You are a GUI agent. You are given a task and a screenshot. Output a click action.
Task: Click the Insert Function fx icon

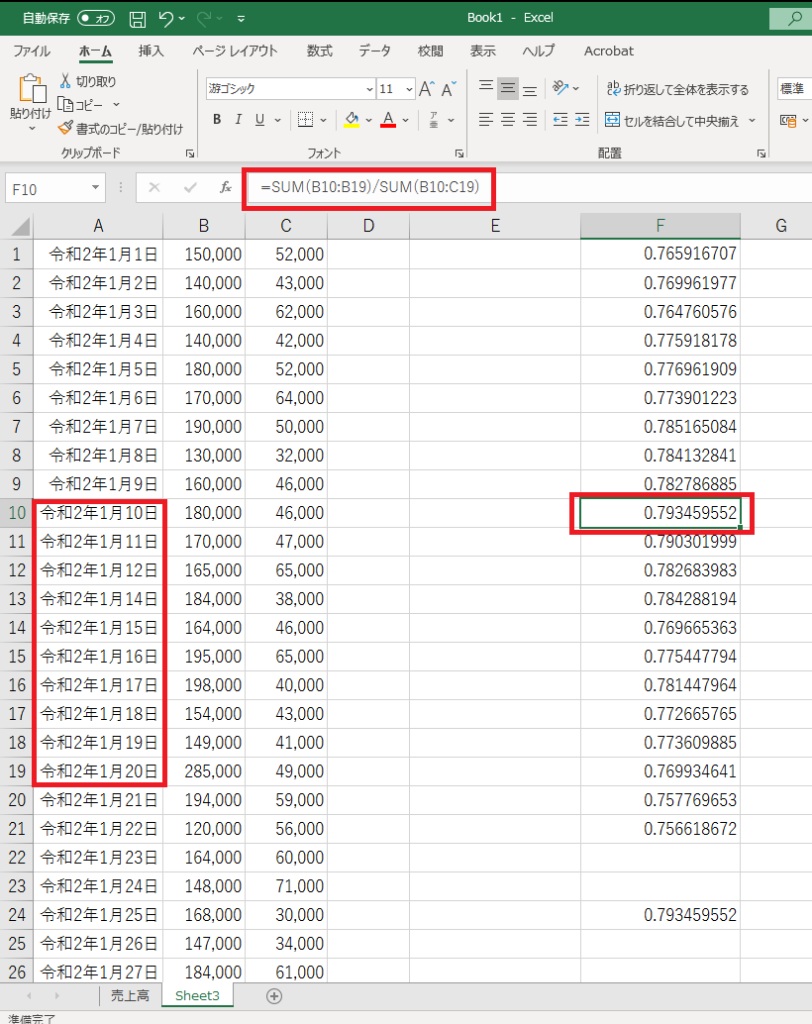pos(226,187)
